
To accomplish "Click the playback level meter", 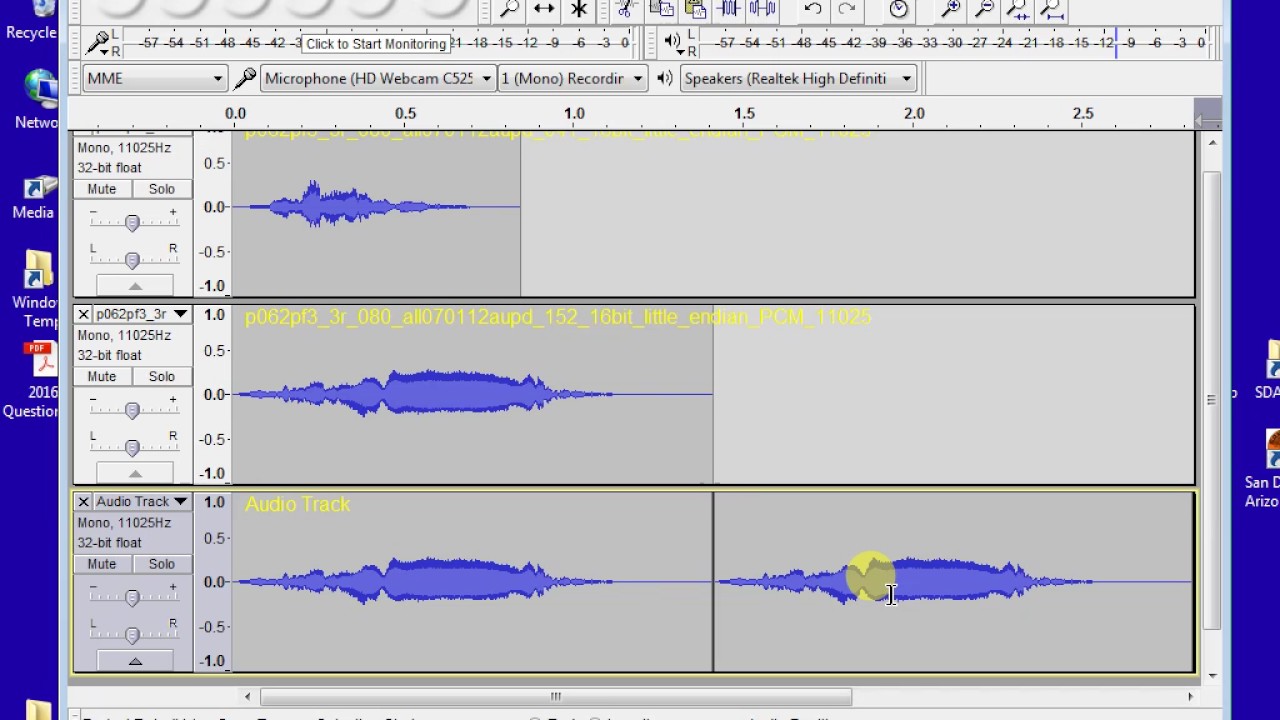I will (x=953, y=43).
